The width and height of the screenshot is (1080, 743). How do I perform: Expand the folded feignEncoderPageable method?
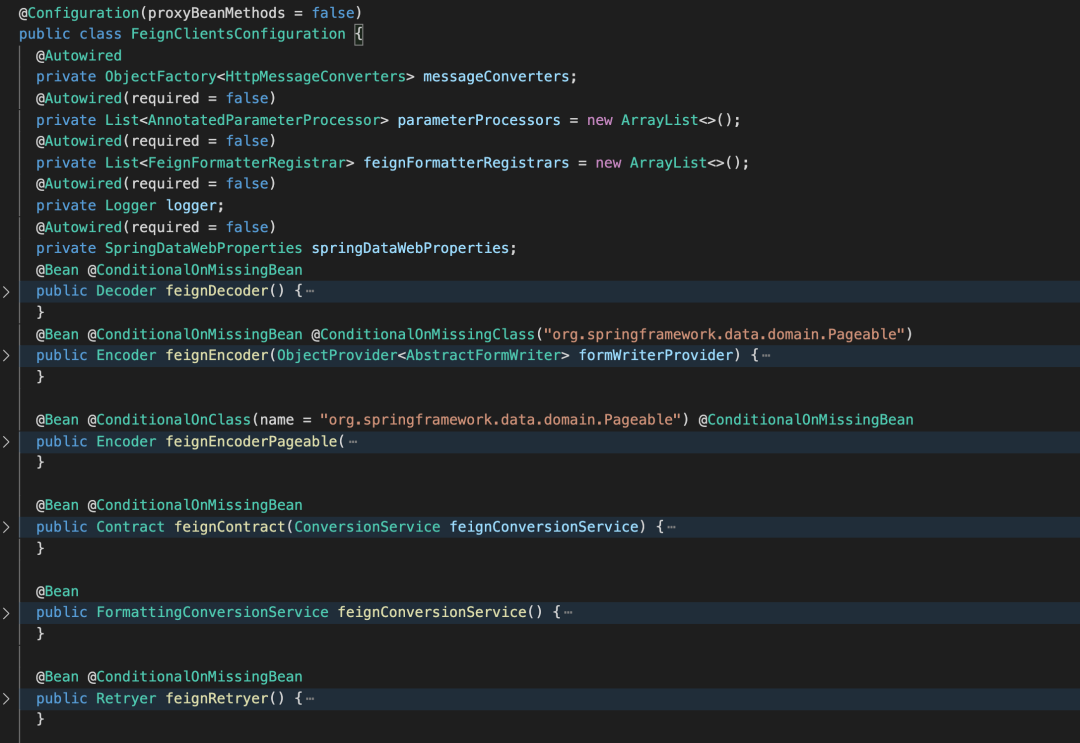tap(6, 442)
